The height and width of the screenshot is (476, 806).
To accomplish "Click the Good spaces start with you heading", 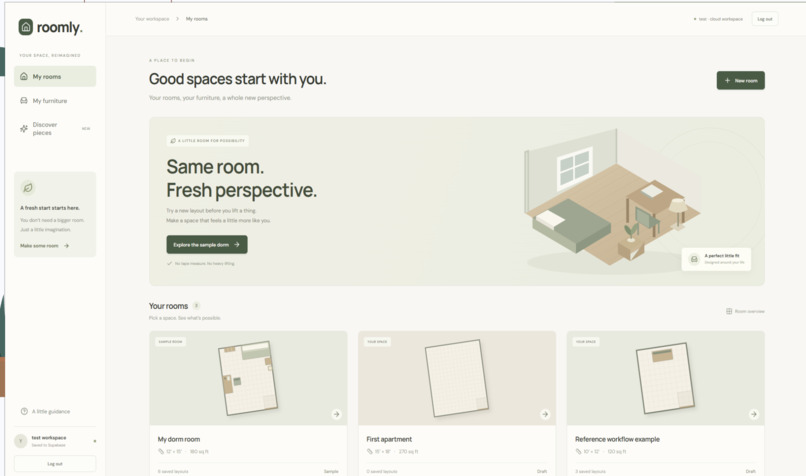I will (237, 79).
